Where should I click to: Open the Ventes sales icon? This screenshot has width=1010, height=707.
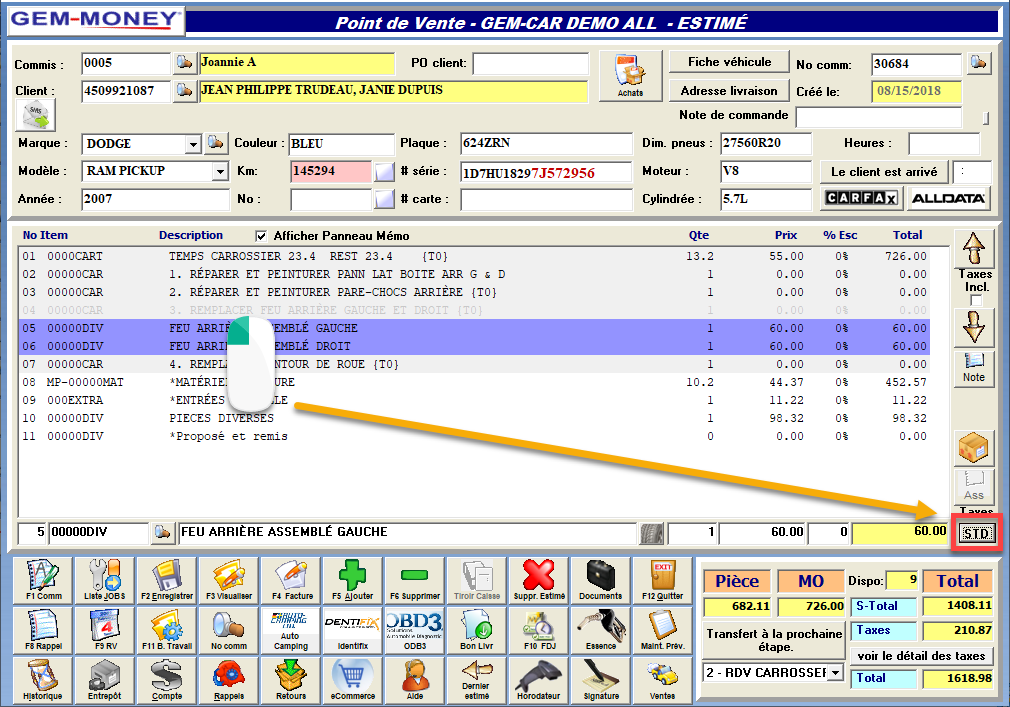click(x=662, y=681)
